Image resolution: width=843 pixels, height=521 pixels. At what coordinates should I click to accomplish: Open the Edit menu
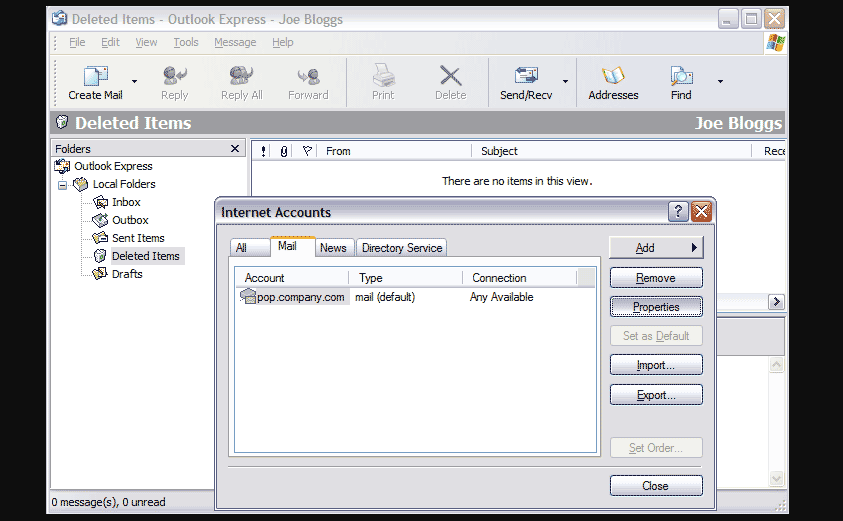click(110, 42)
